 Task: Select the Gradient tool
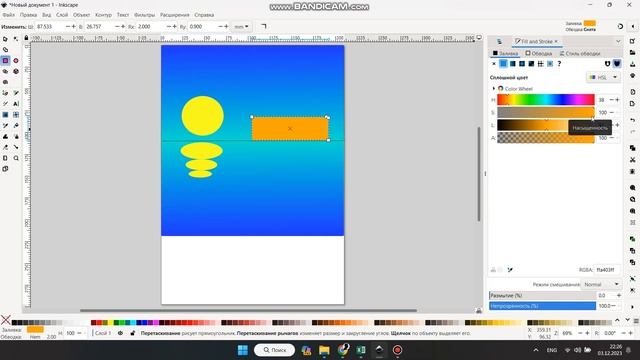[x=5, y=115]
